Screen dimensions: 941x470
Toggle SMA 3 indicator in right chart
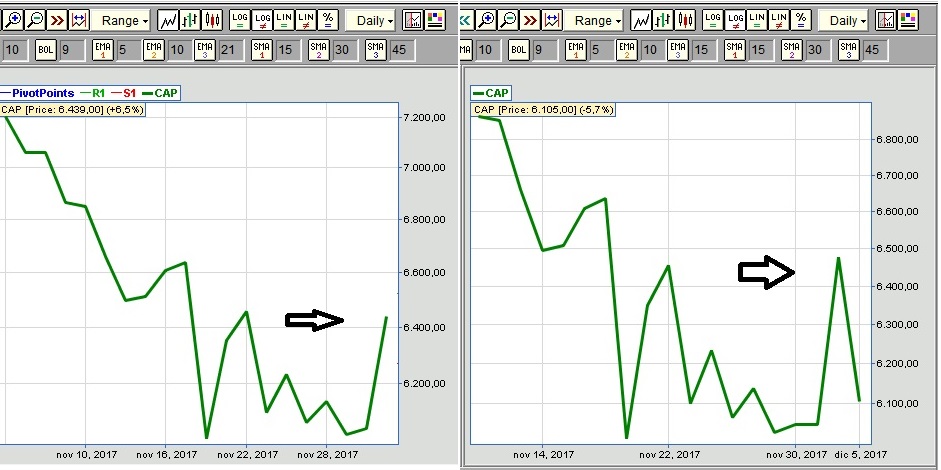[x=849, y=50]
